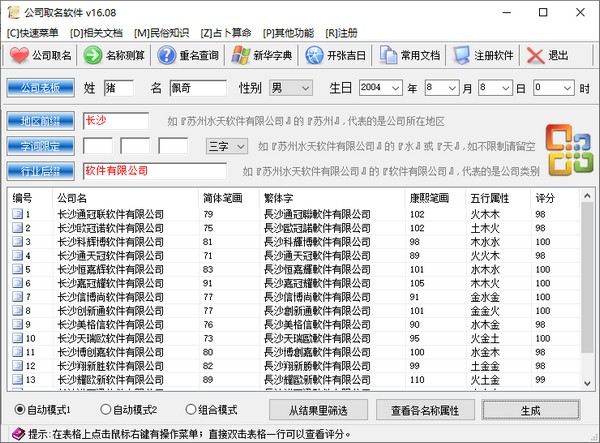
Task: Open the birth month dropdown
Action: pos(442,88)
